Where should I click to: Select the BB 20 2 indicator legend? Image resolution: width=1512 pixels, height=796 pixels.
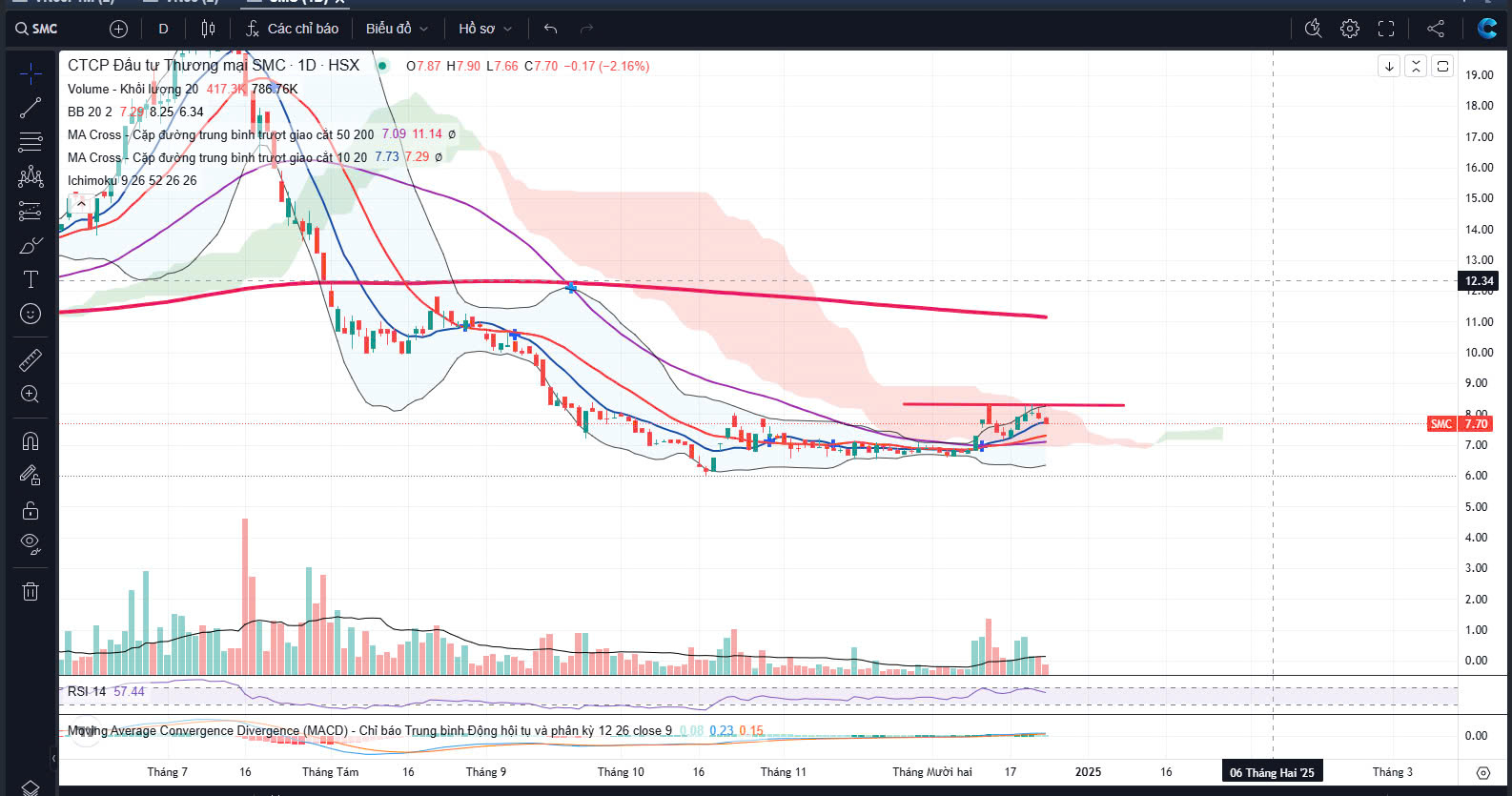pyautogui.click(x=90, y=112)
